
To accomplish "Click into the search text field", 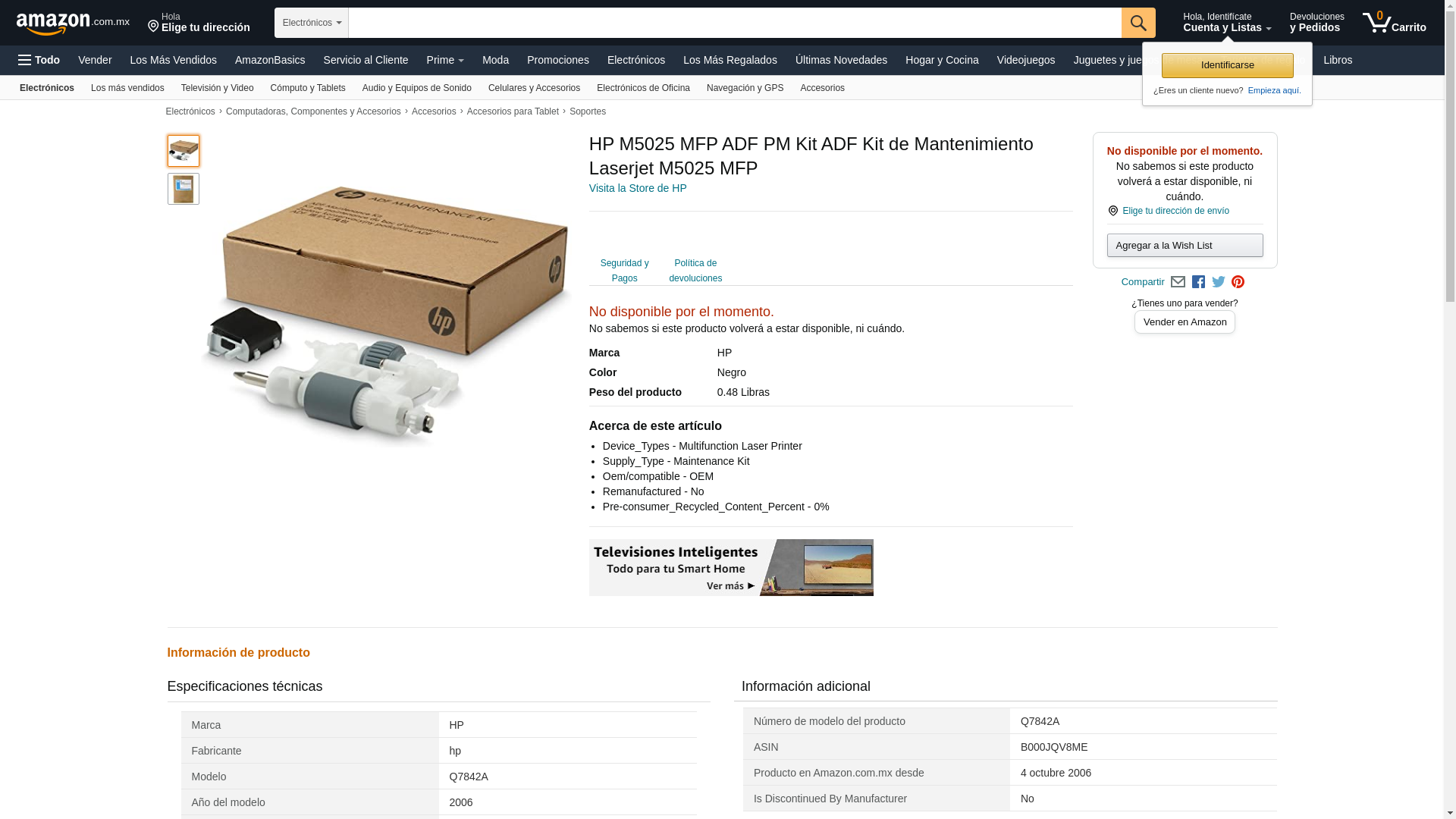I will coord(734,23).
